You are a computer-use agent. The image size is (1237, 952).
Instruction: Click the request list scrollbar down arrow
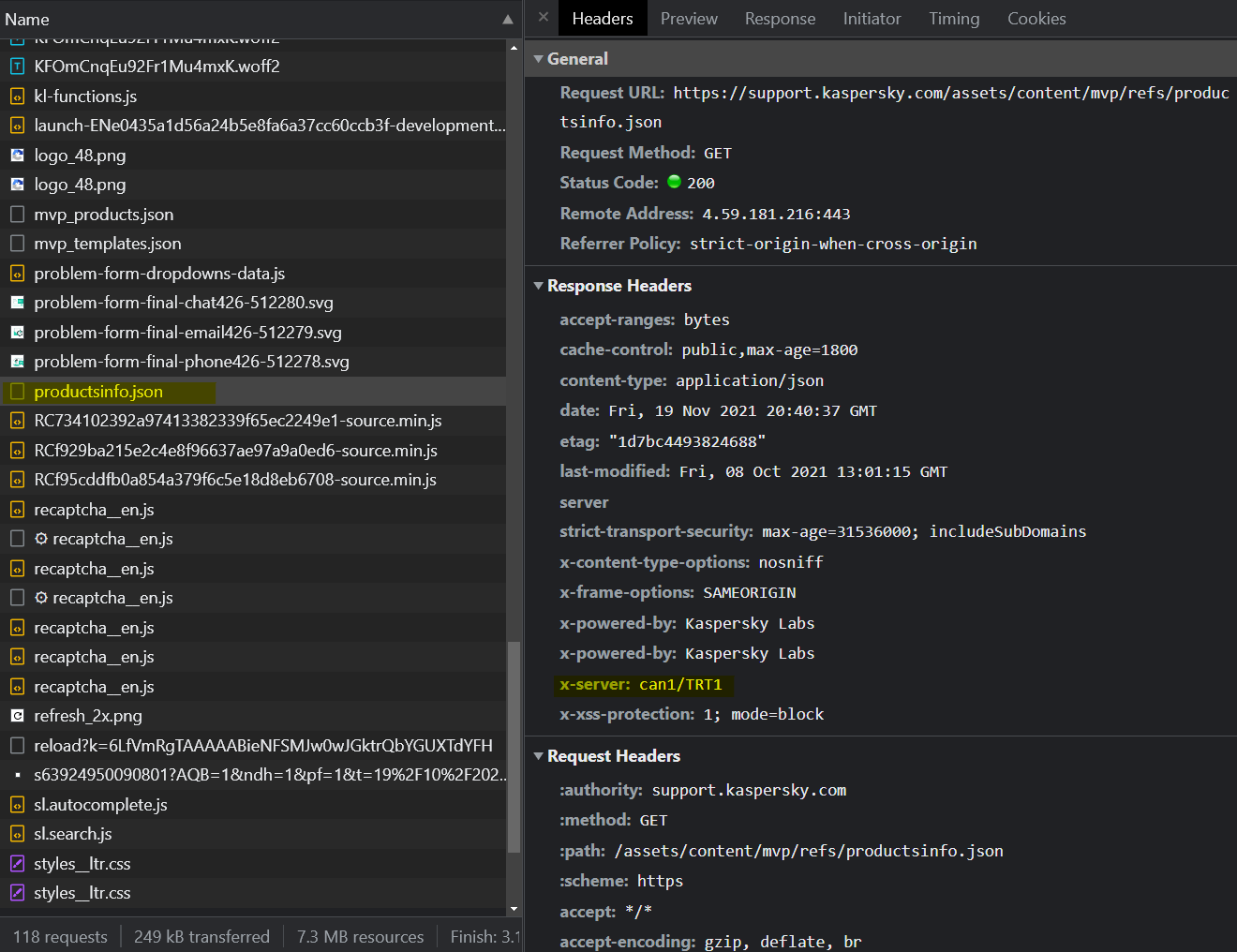click(x=514, y=909)
